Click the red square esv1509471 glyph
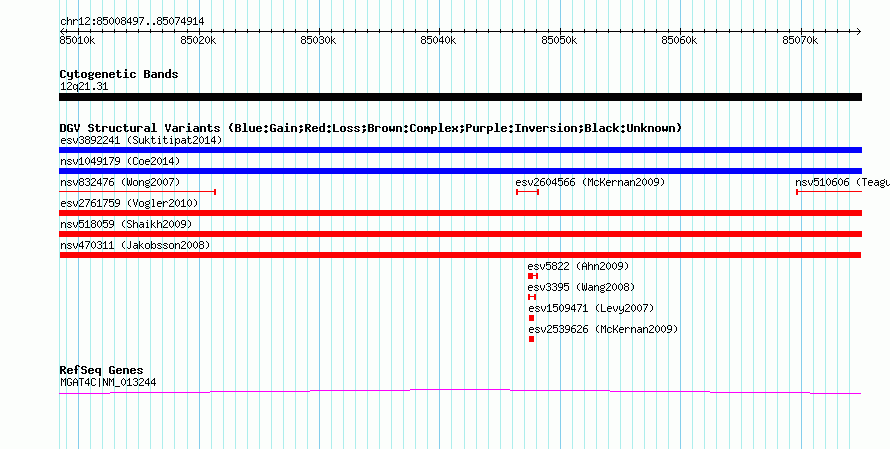Viewport: 890px width, 449px height. click(x=531, y=318)
